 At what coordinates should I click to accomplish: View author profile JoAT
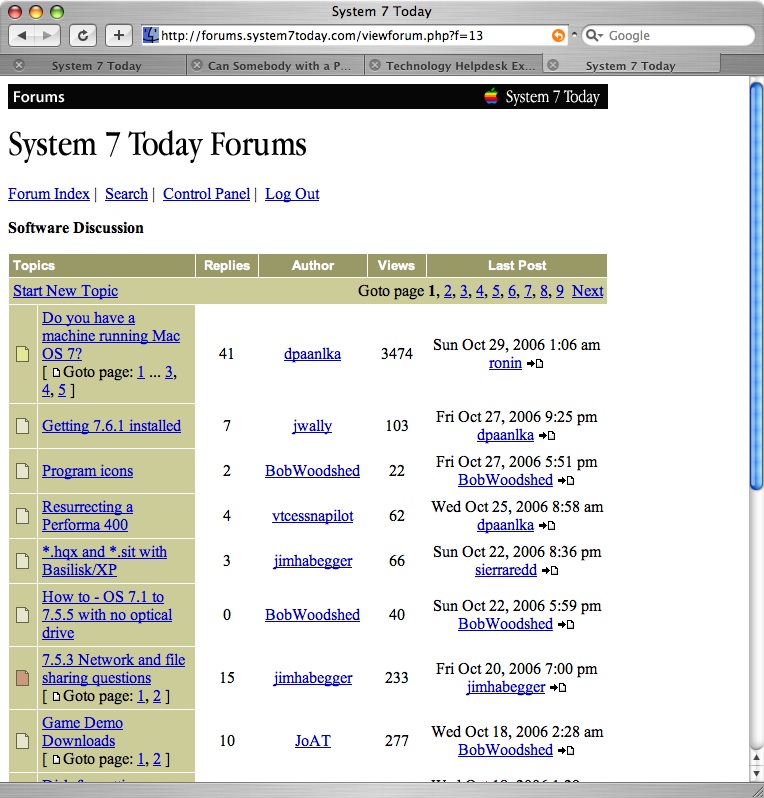[x=313, y=740]
